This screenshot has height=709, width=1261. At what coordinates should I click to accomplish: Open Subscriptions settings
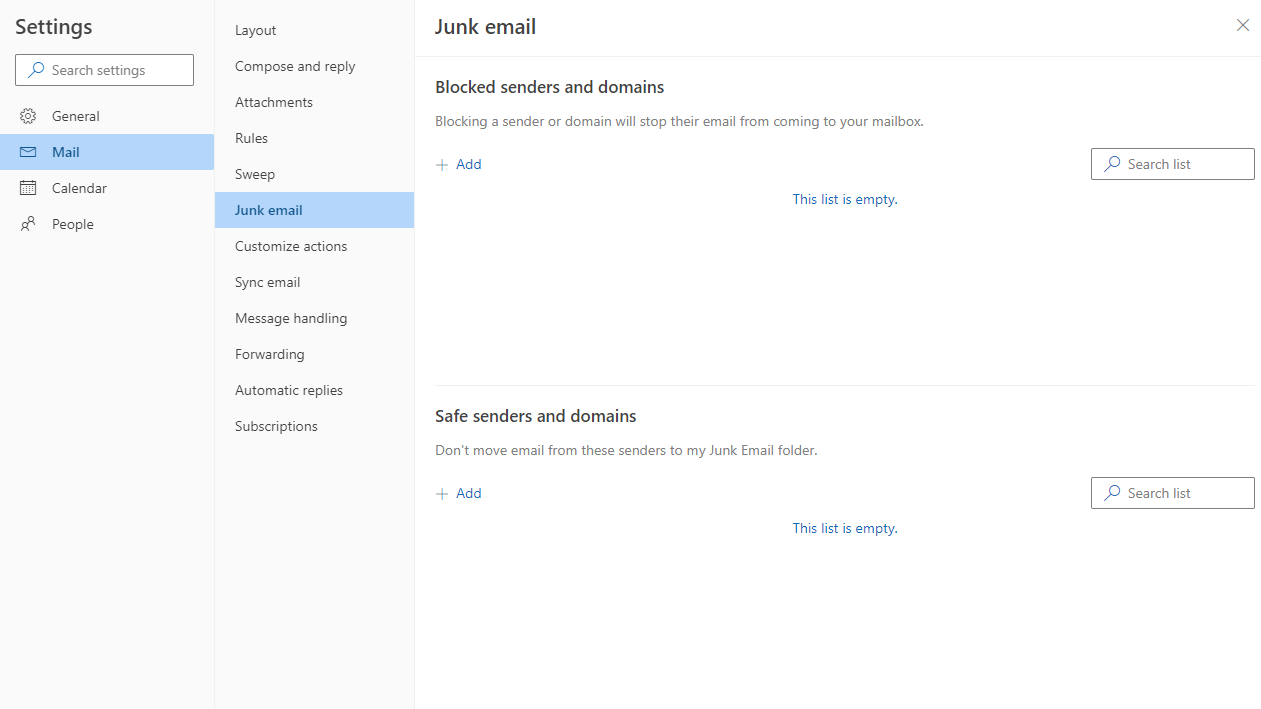[x=314, y=426]
